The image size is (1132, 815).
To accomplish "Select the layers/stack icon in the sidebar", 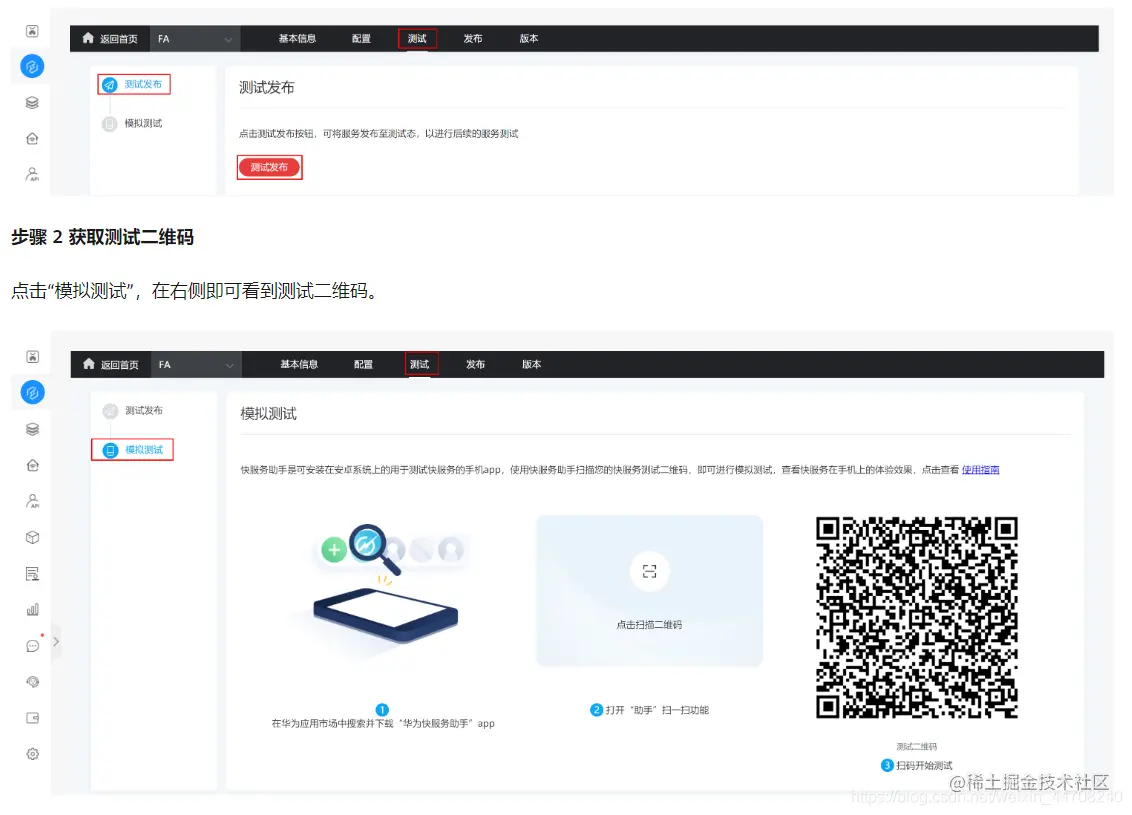I will coord(30,428).
